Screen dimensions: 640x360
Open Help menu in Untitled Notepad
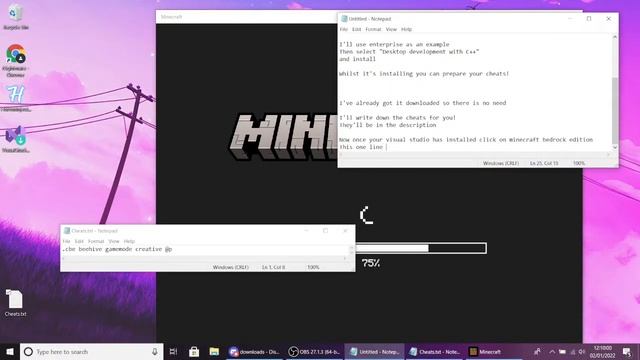pyautogui.click(x=407, y=29)
